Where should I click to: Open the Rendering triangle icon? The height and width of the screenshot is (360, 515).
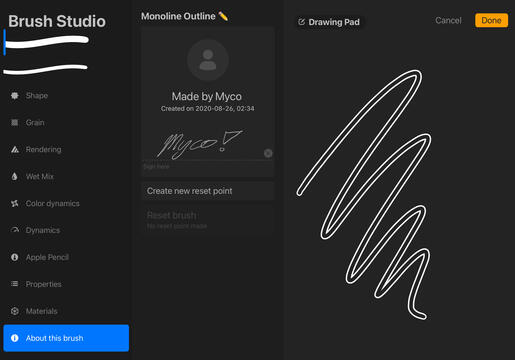(15, 149)
